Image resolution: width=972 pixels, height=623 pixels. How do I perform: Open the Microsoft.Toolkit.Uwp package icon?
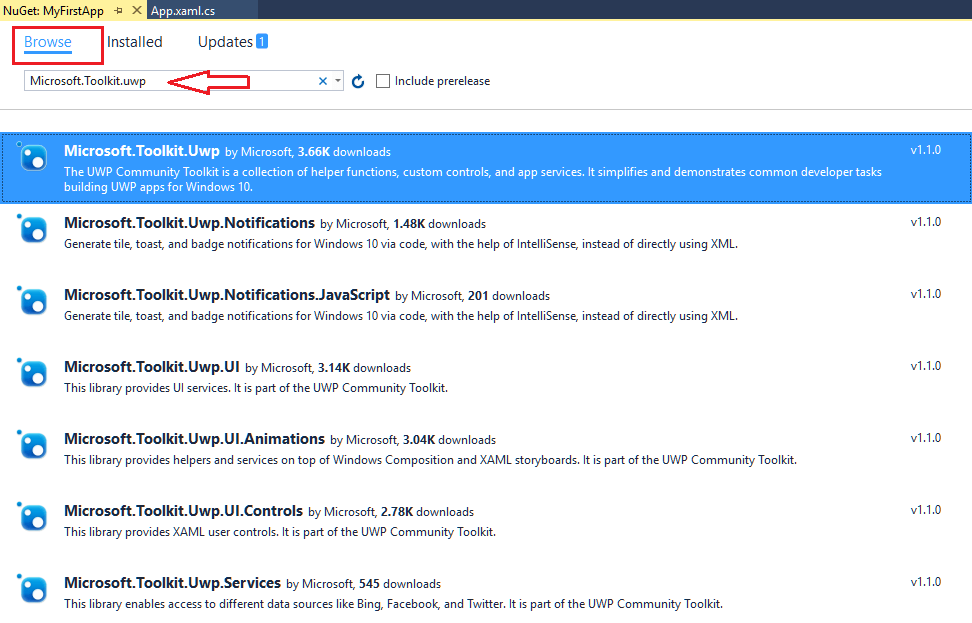click(x=32, y=157)
